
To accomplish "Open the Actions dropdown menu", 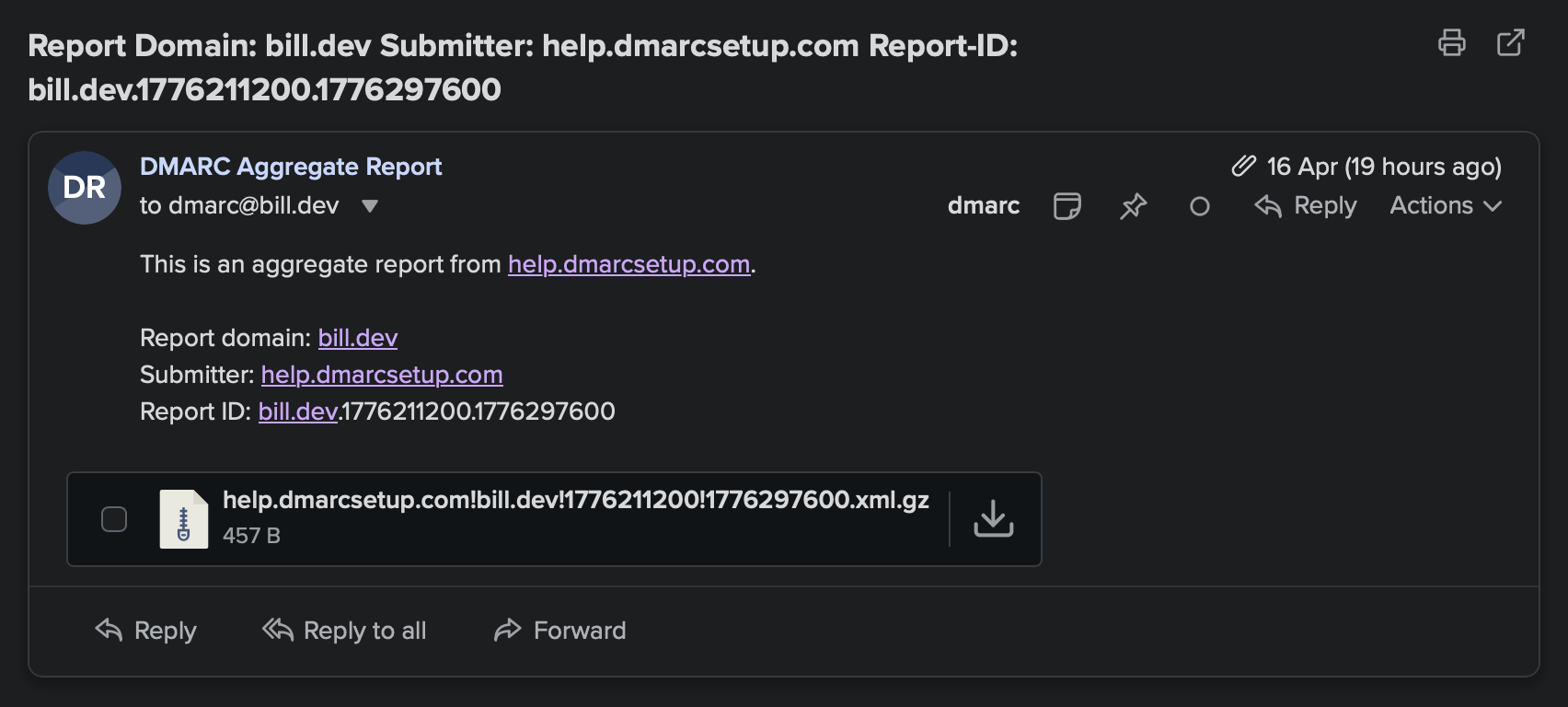I will pyautogui.click(x=1445, y=206).
